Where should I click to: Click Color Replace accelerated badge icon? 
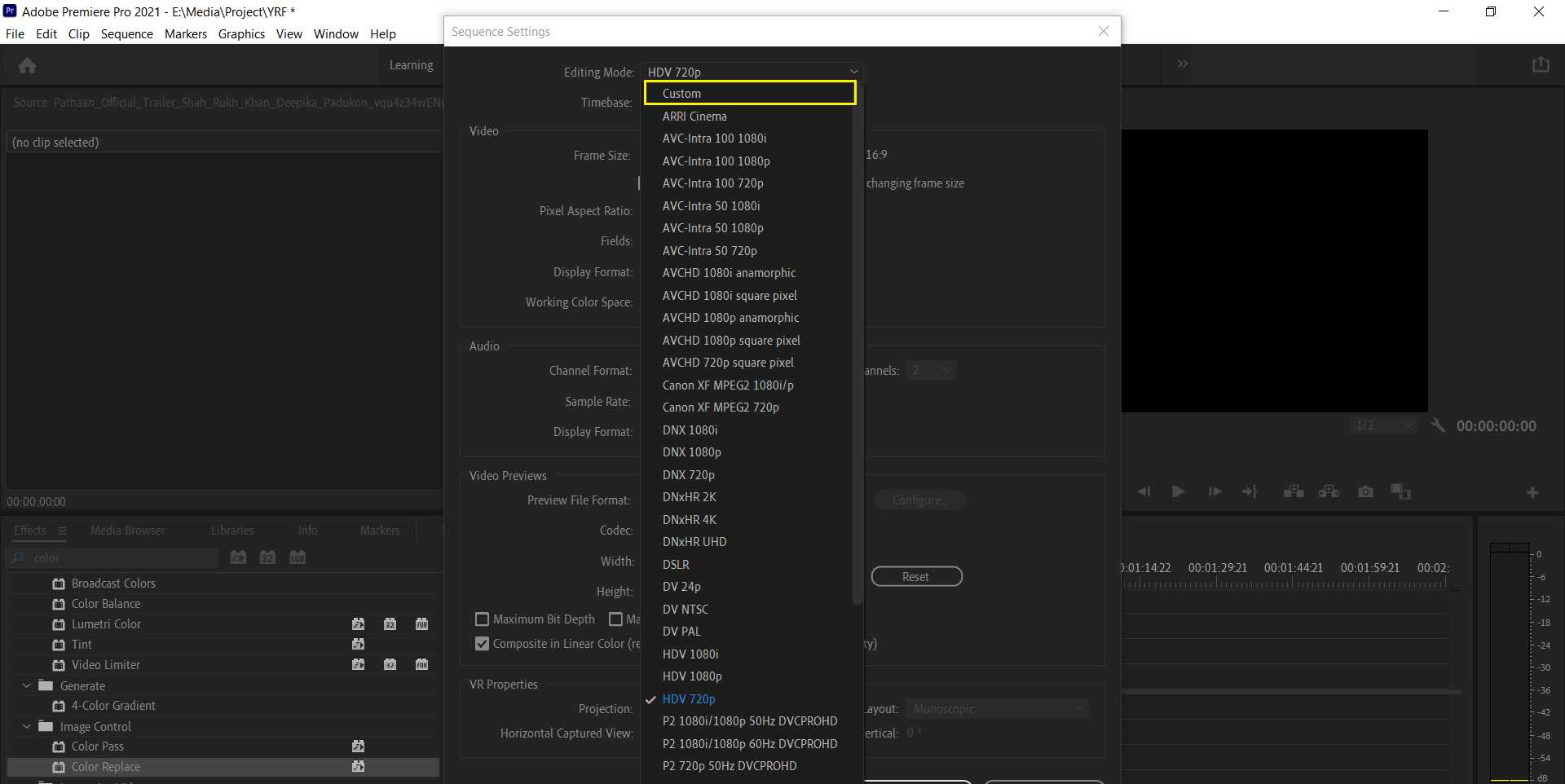coord(358,766)
